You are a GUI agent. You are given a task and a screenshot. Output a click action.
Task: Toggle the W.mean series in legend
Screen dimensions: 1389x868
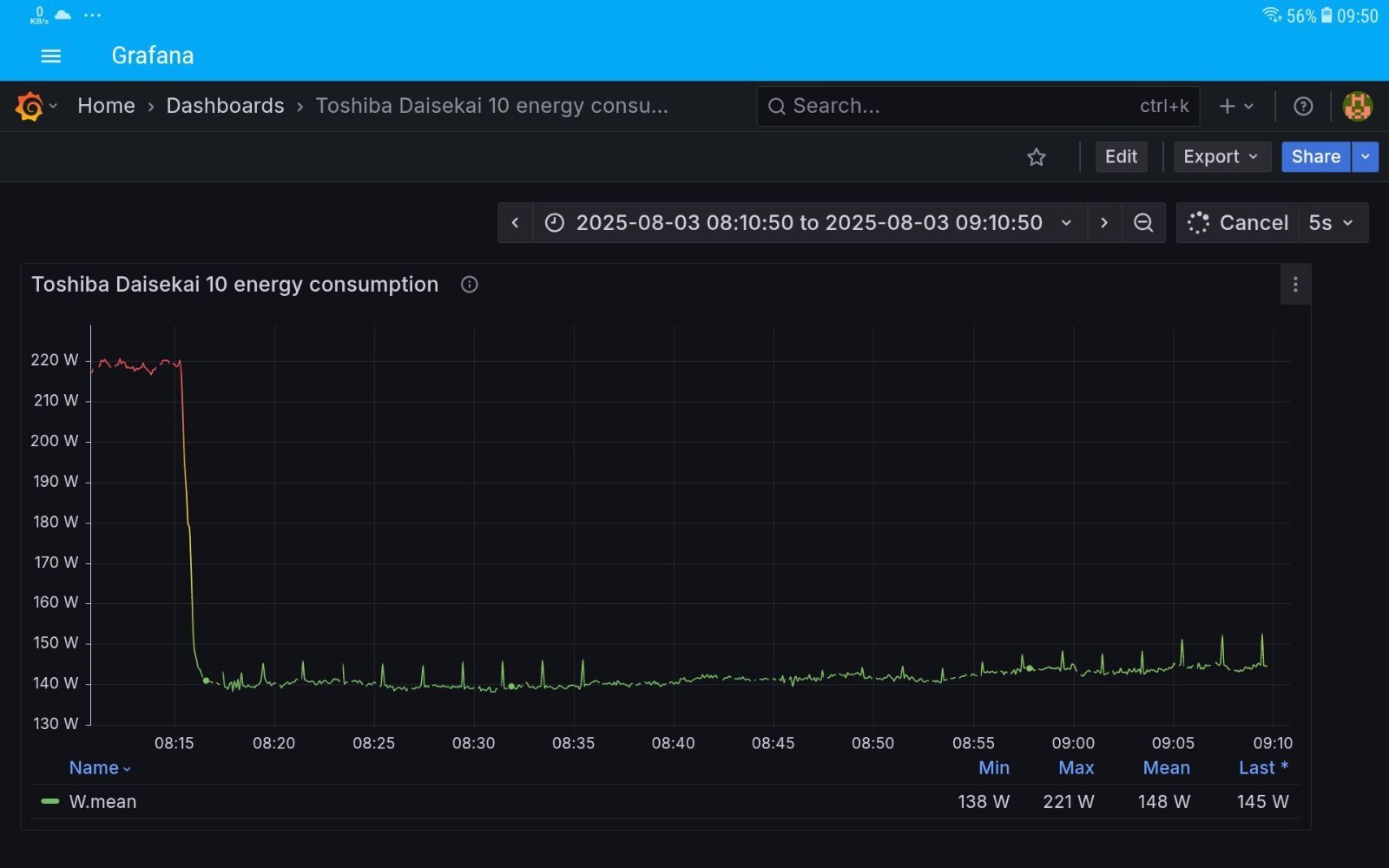[102, 802]
